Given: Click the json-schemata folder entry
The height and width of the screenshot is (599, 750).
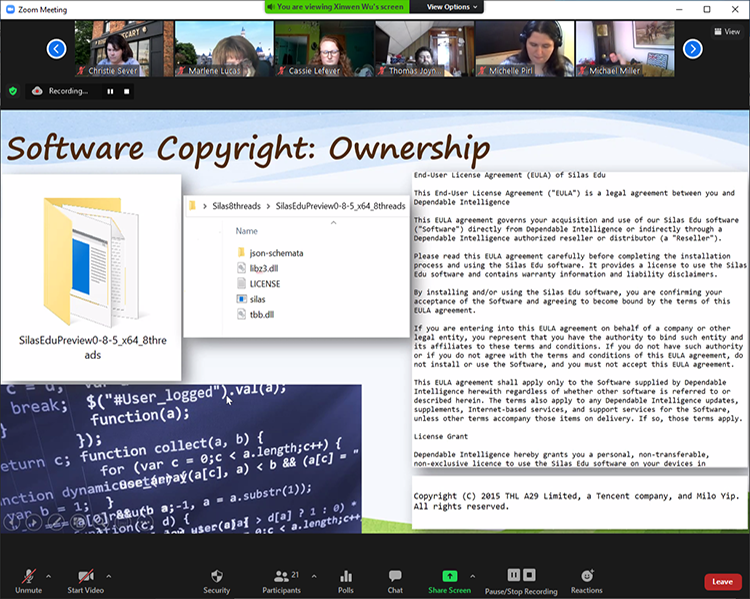Looking at the screenshot, I should pyautogui.click(x=271, y=253).
